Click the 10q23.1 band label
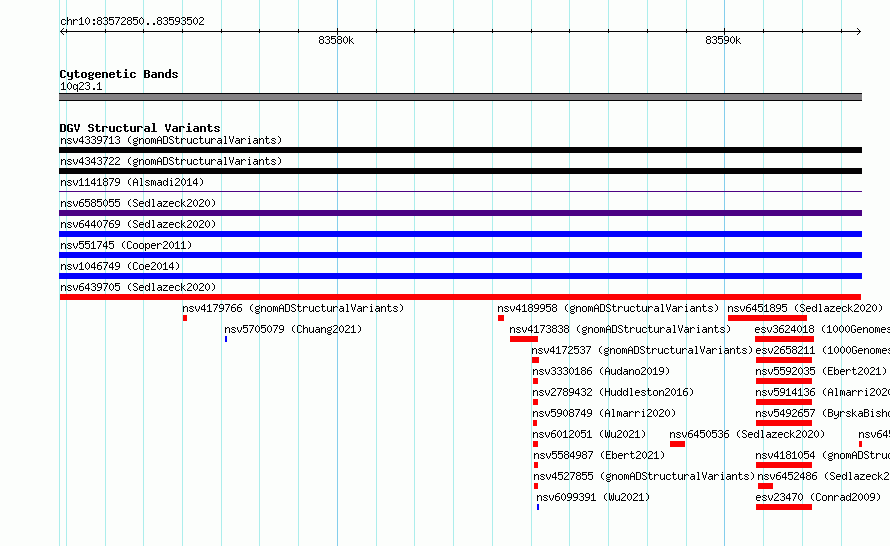Viewport: 890px width, 546px height. point(81,86)
